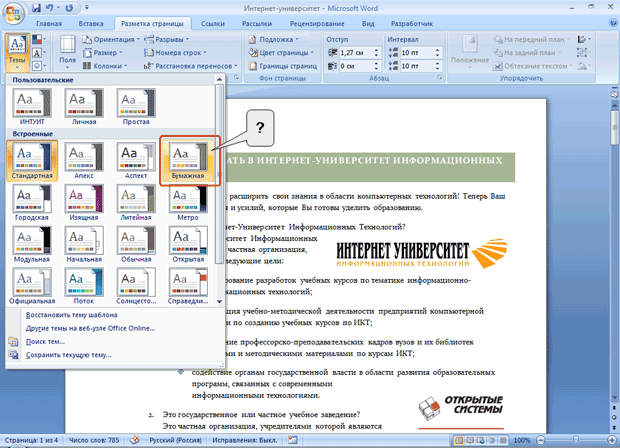The width and height of the screenshot is (620, 448).
Task: Open the Положение position button
Action: [x=470, y=52]
